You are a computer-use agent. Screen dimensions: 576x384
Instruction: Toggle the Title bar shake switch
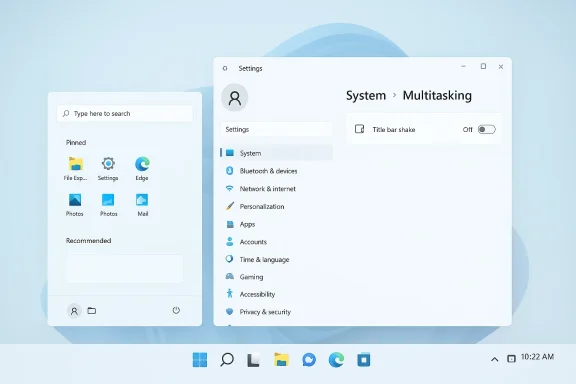tap(486, 129)
